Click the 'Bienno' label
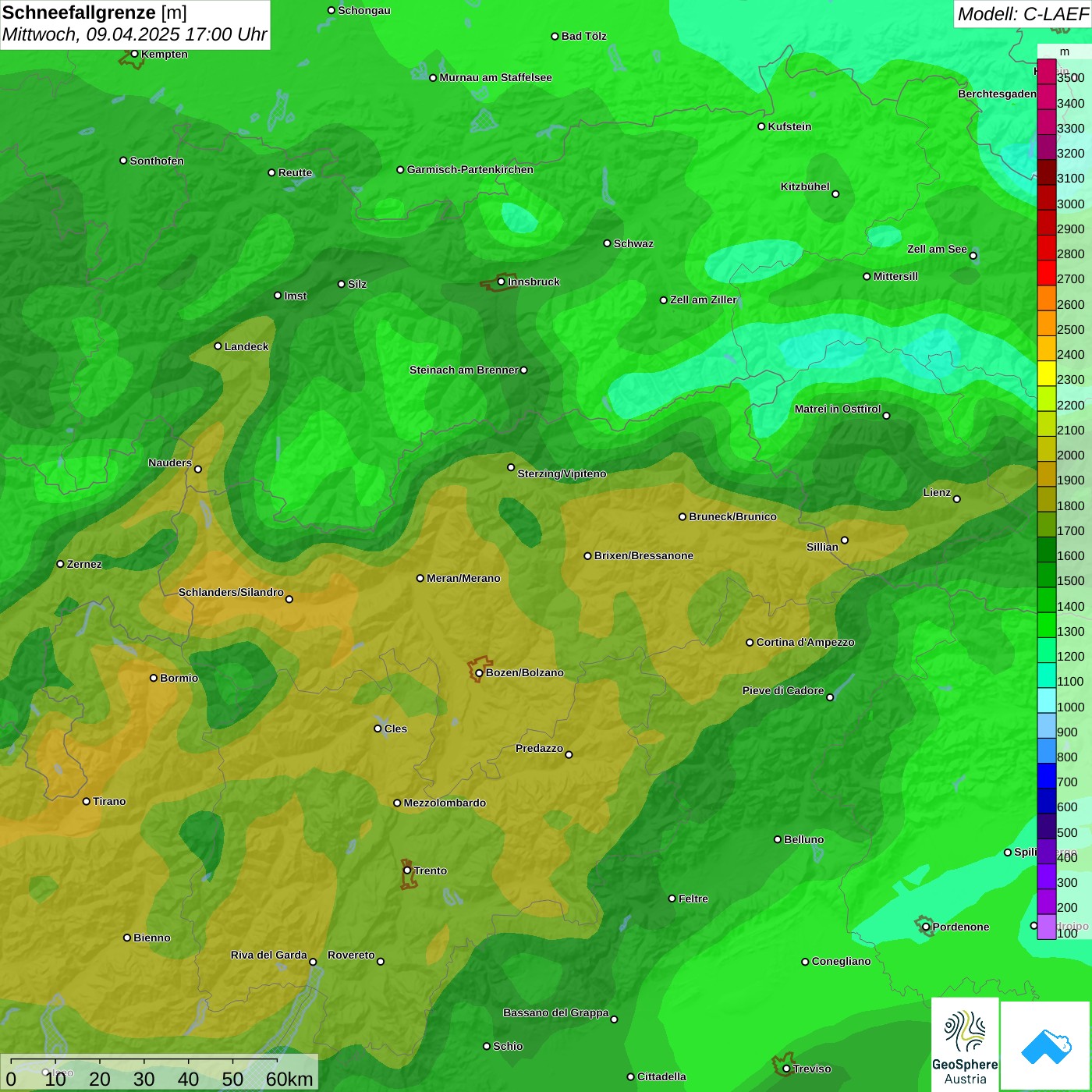The height and width of the screenshot is (1092, 1092). [x=151, y=938]
